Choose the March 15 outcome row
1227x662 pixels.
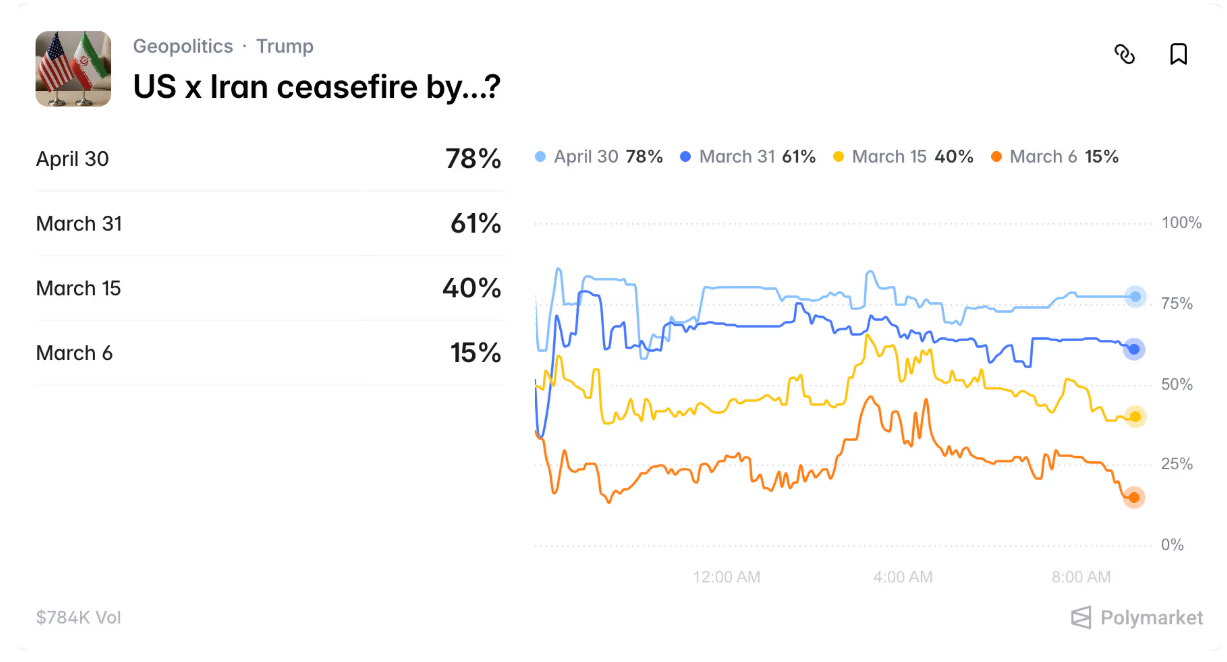pyautogui.click(x=268, y=288)
